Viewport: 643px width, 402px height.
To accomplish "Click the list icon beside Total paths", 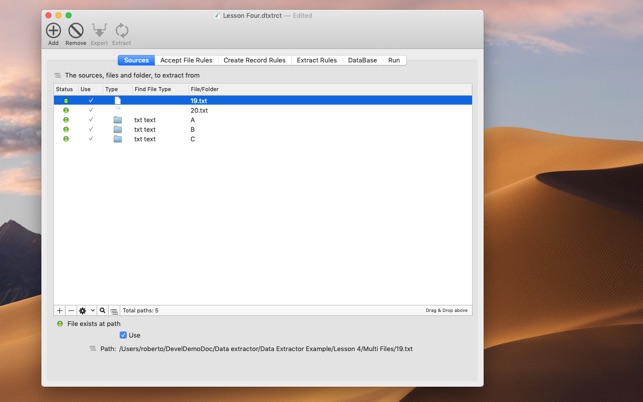I will pyautogui.click(x=114, y=311).
